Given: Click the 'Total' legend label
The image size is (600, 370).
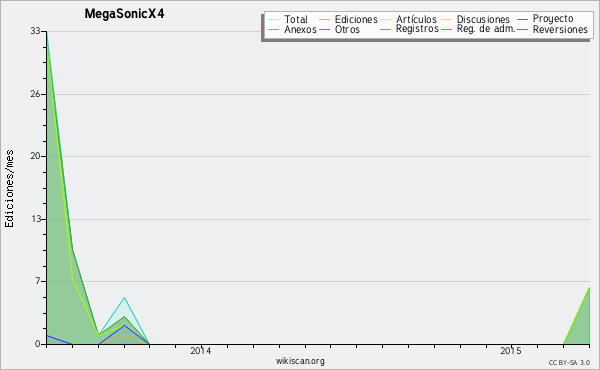Looking at the screenshot, I should click(x=296, y=19).
